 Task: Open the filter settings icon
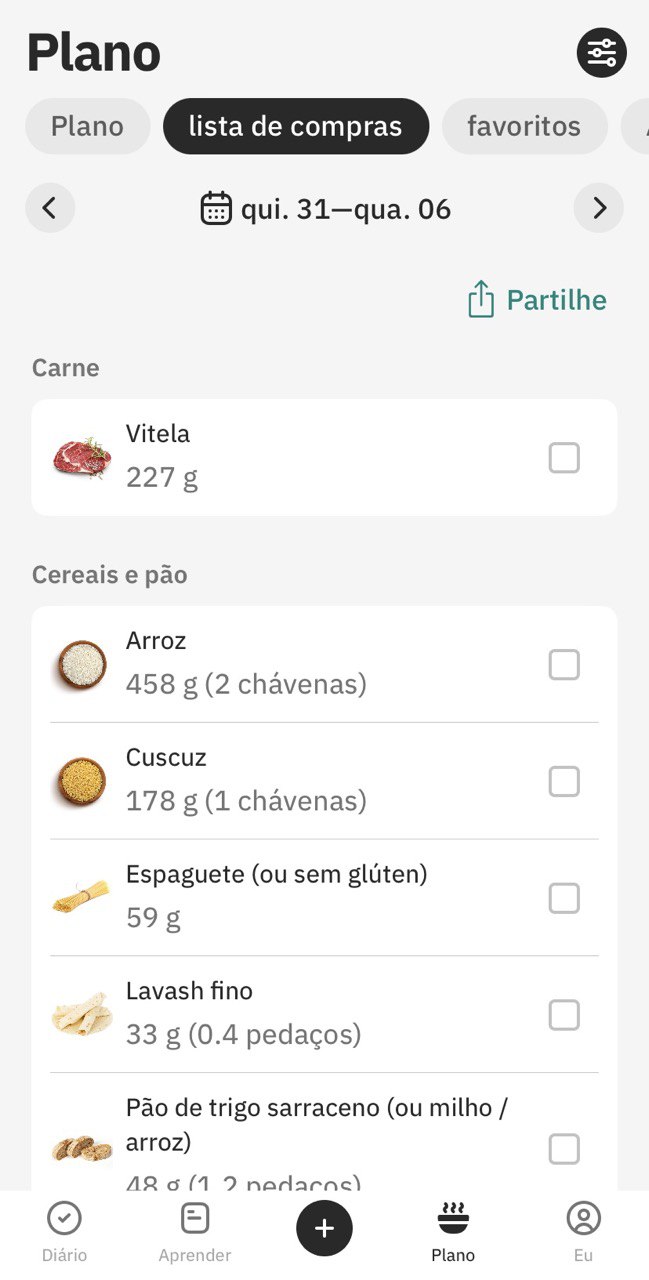(601, 52)
